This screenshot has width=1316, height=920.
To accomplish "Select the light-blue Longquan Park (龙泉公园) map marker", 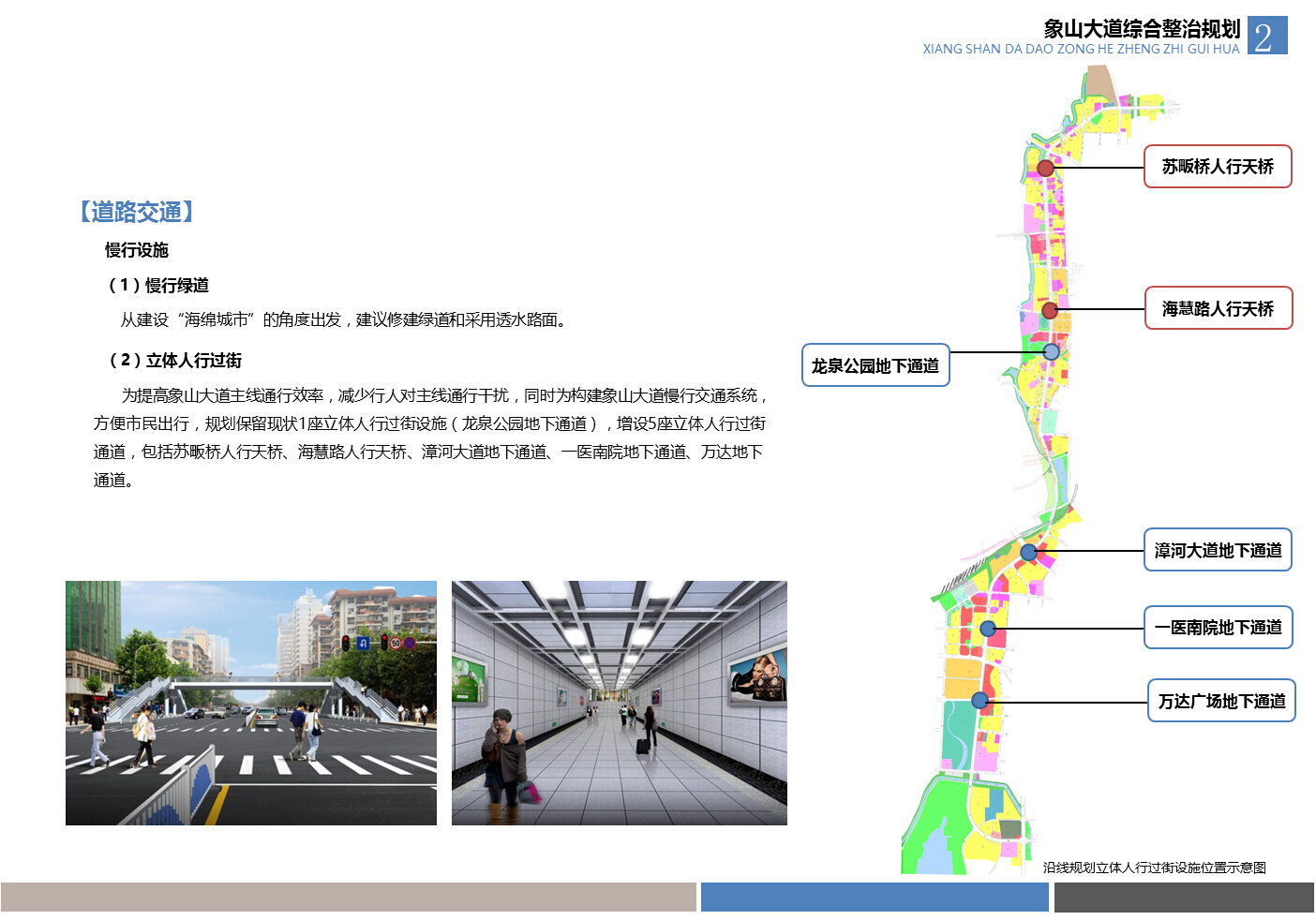I will (x=1051, y=352).
